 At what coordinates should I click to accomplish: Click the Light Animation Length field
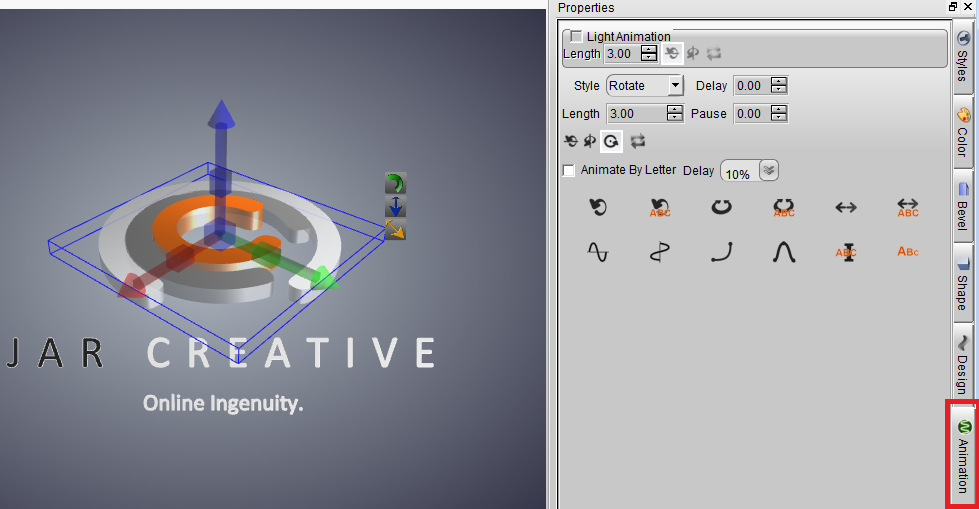click(x=622, y=54)
